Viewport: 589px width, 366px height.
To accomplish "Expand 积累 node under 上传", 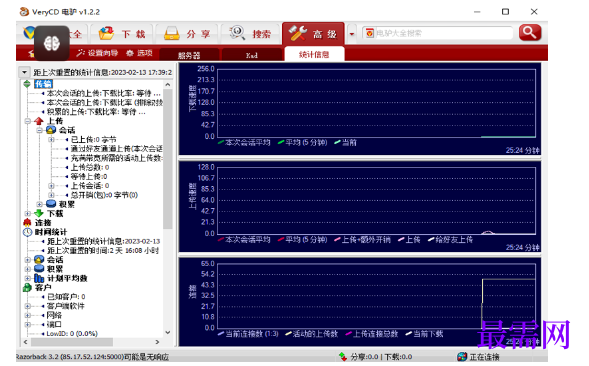I will click(39, 204).
